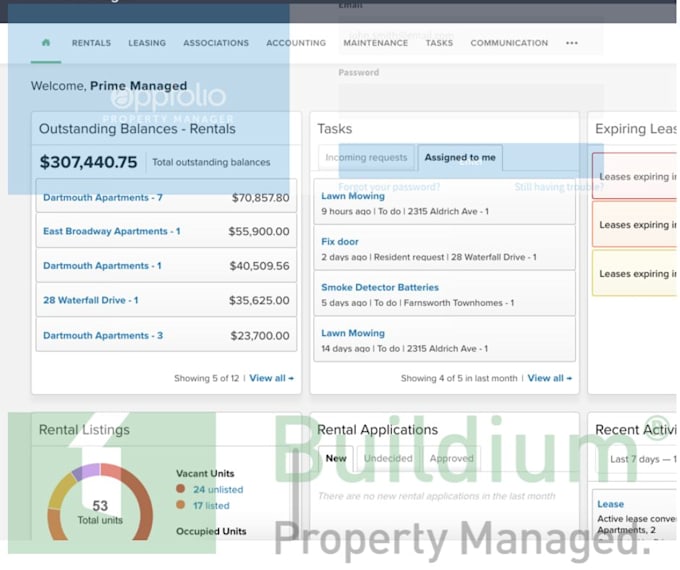Open 28 Waterfall Drive - 1 balance
Image resolution: width=680 pixels, height=570 pixels.
pos(91,300)
